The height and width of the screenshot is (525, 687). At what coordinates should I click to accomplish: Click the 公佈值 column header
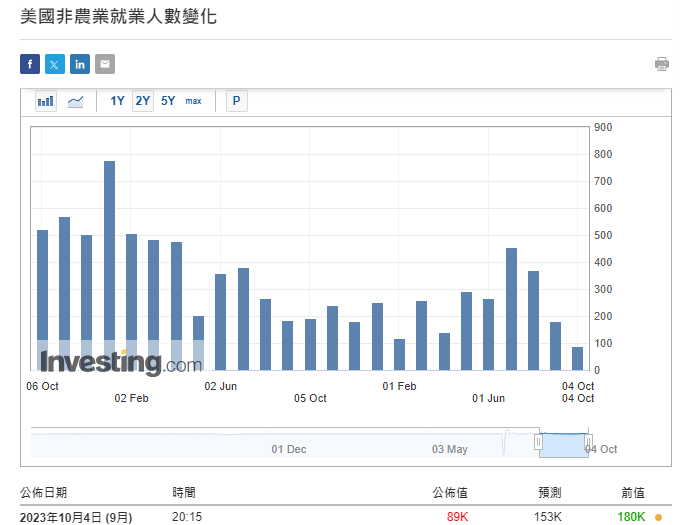click(x=450, y=493)
